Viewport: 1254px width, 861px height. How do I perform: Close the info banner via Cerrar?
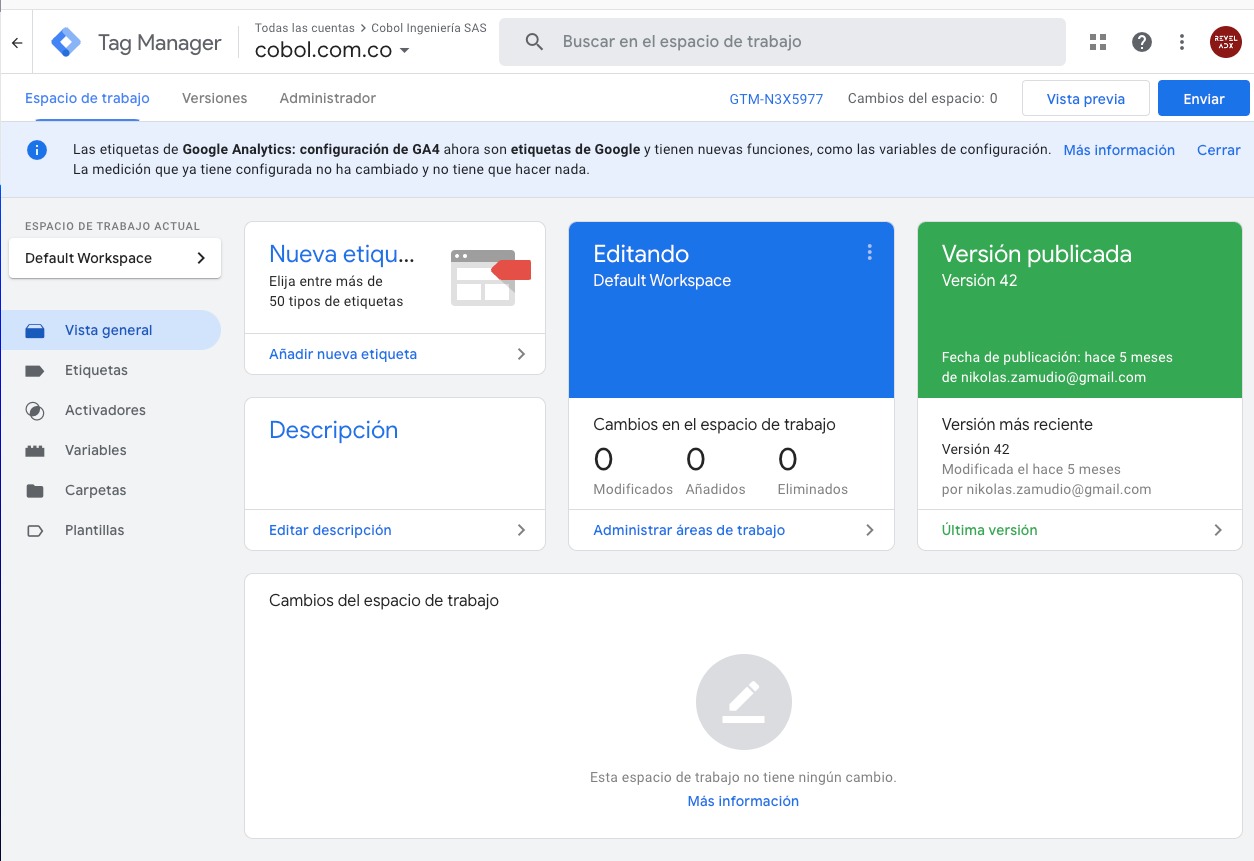[1218, 150]
